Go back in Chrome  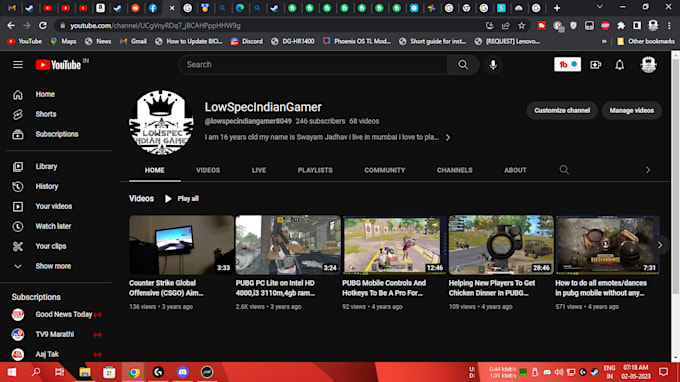11,26
